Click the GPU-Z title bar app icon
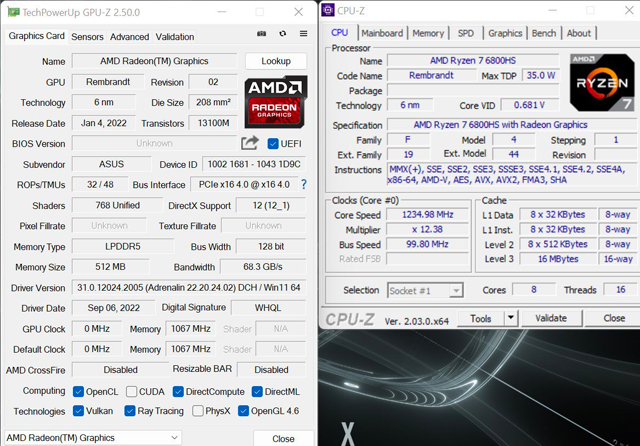Image resolution: width=640 pixels, height=446 pixels. tap(11, 11)
